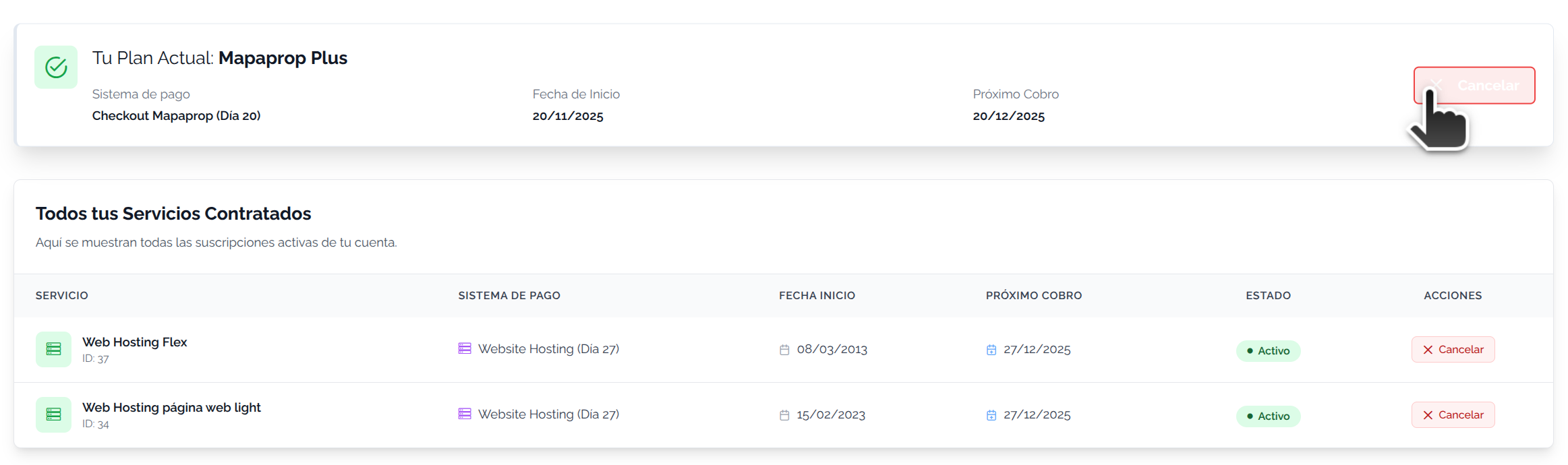Select the Web Hosting Flex service name

point(135,342)
